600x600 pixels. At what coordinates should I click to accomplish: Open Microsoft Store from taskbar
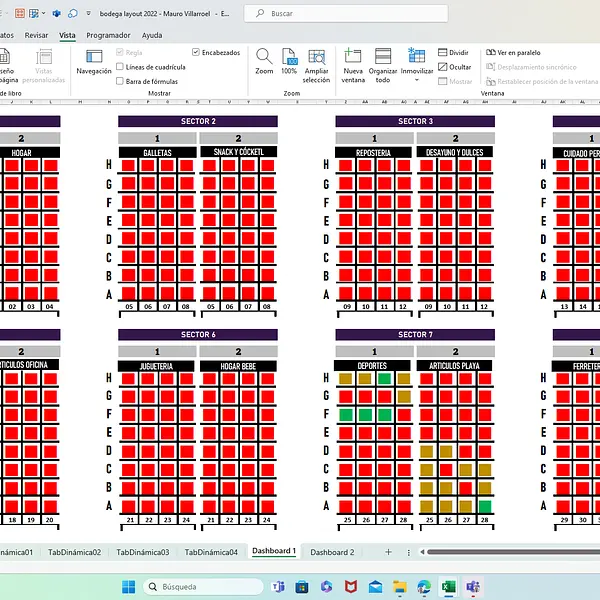pyautogui.click(x=302, y=586)
